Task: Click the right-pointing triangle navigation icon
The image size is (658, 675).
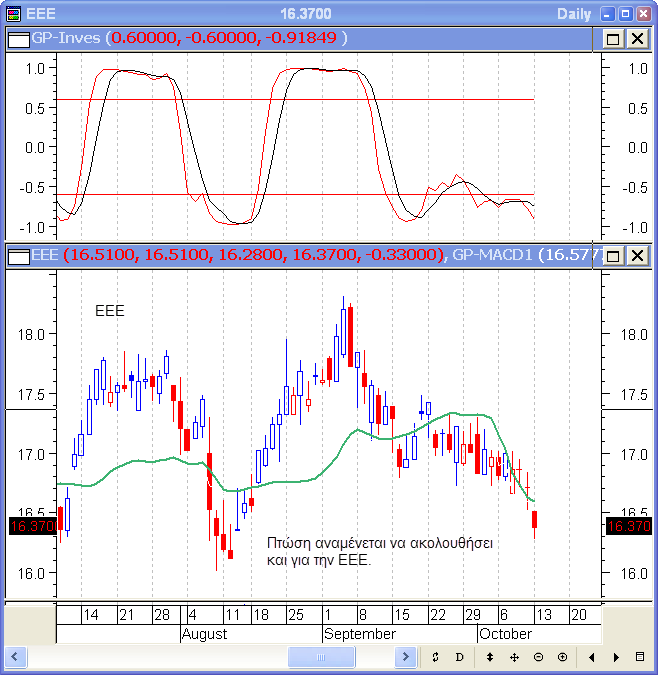Action: click(x=616, y=657)
